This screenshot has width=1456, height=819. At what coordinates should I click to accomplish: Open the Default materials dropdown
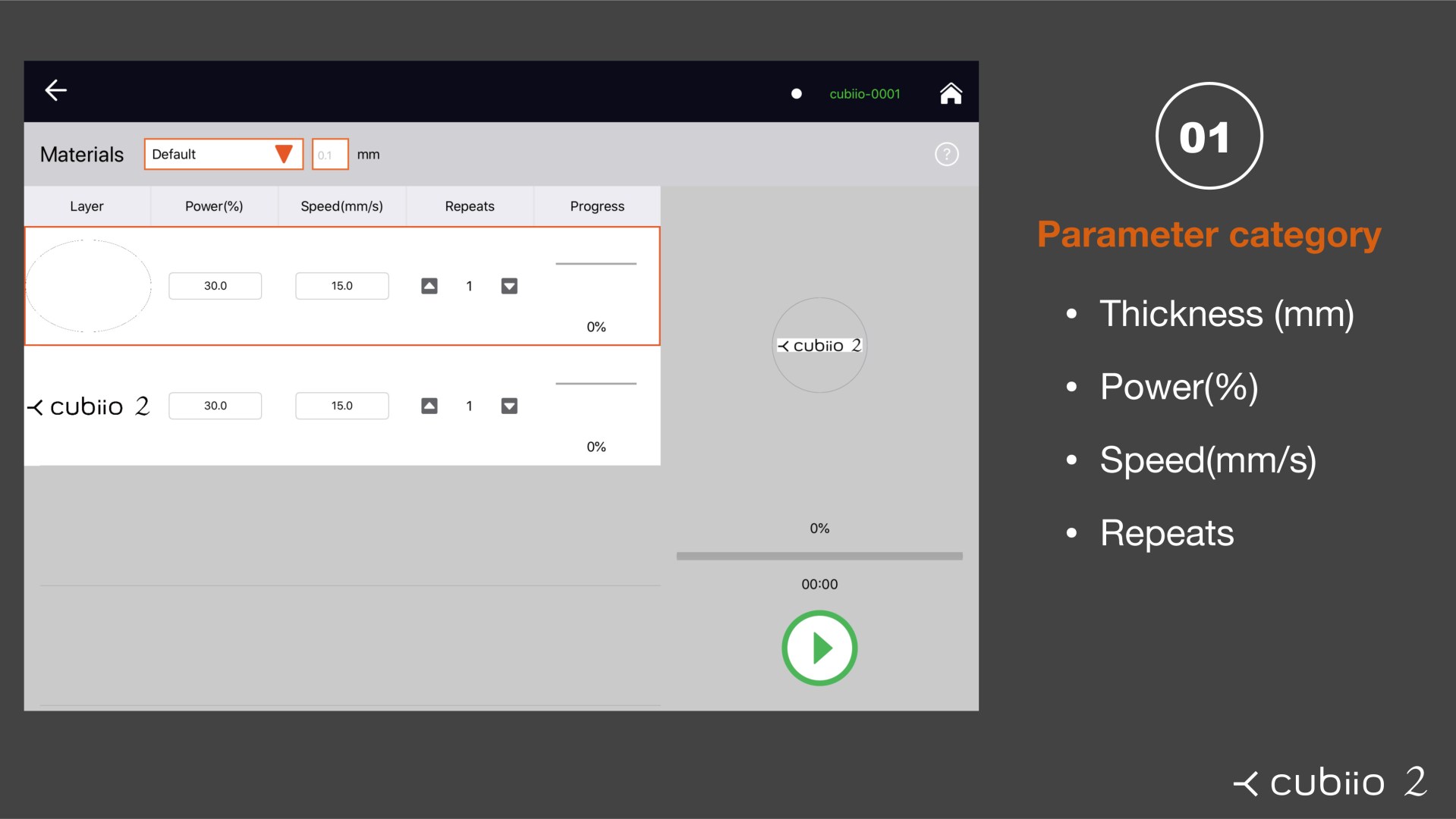222,153
